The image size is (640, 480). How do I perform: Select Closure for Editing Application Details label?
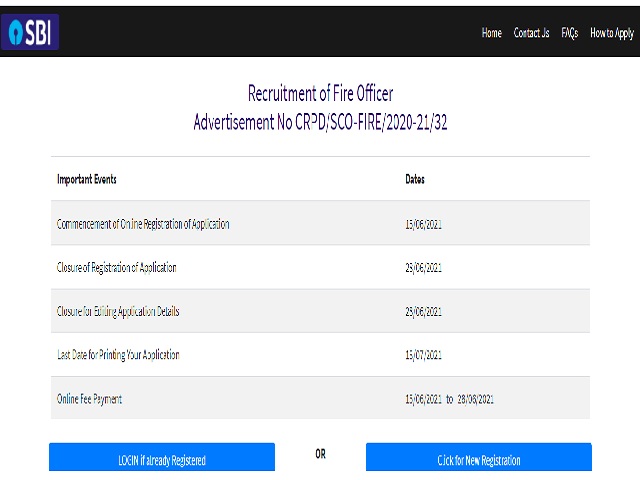click(x=118, y=311)
